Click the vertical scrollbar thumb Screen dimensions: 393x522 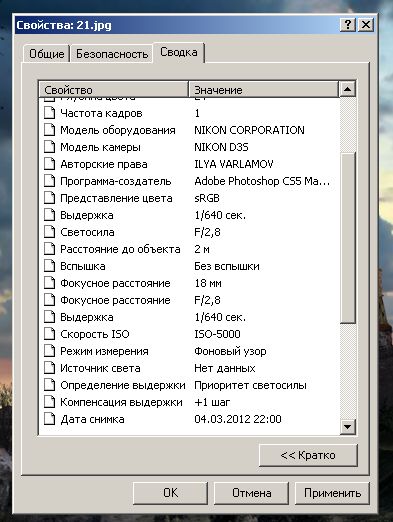pos(348,238)
